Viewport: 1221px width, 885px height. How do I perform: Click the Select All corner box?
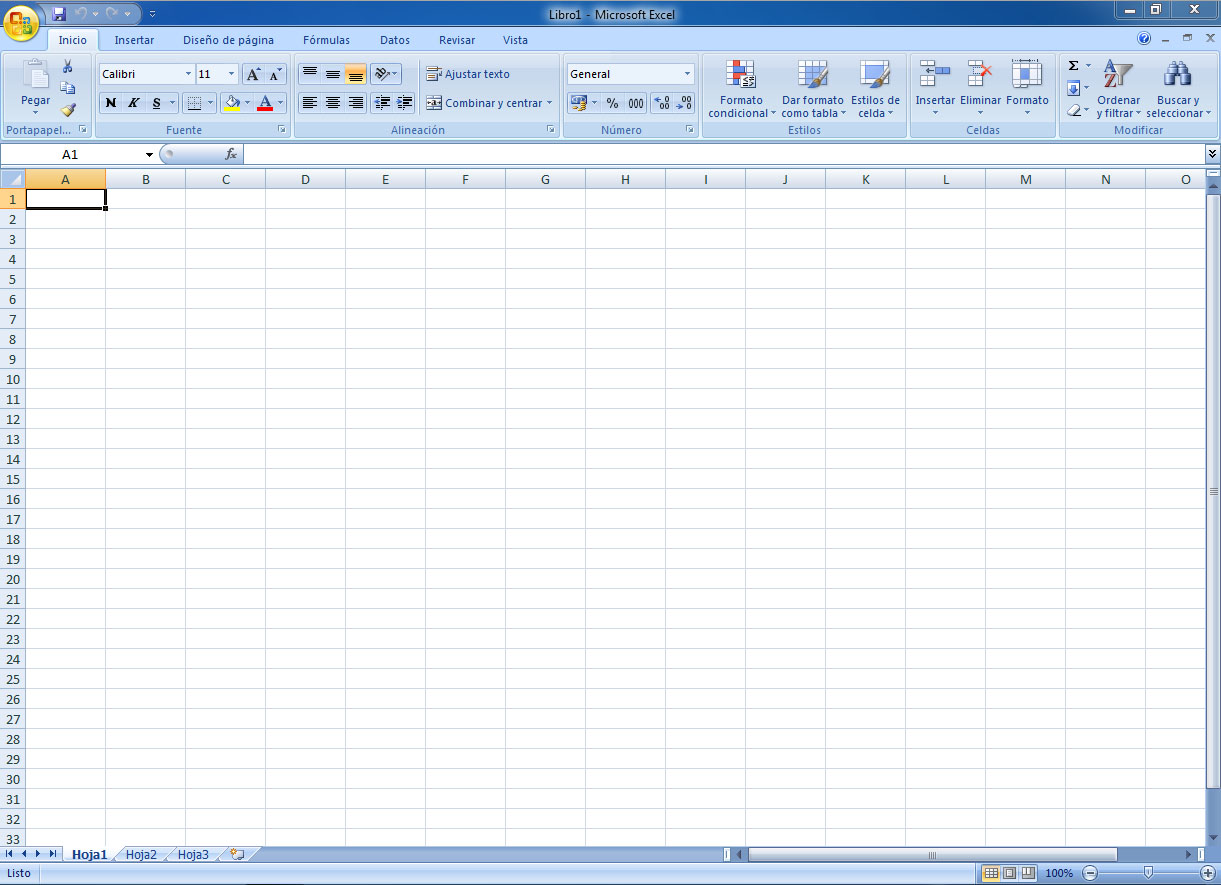[x=13, y=179]
